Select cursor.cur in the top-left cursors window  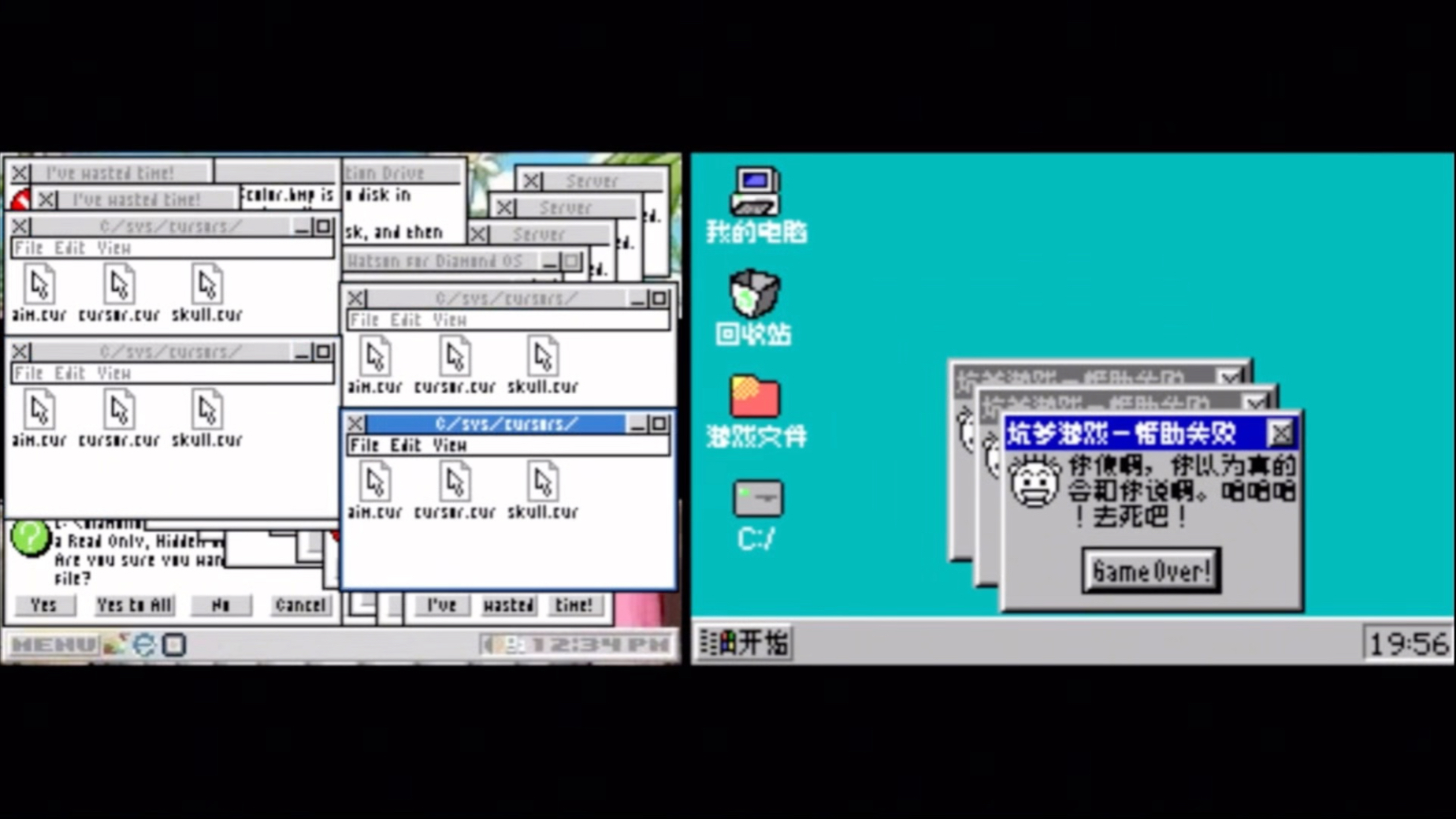120,294
